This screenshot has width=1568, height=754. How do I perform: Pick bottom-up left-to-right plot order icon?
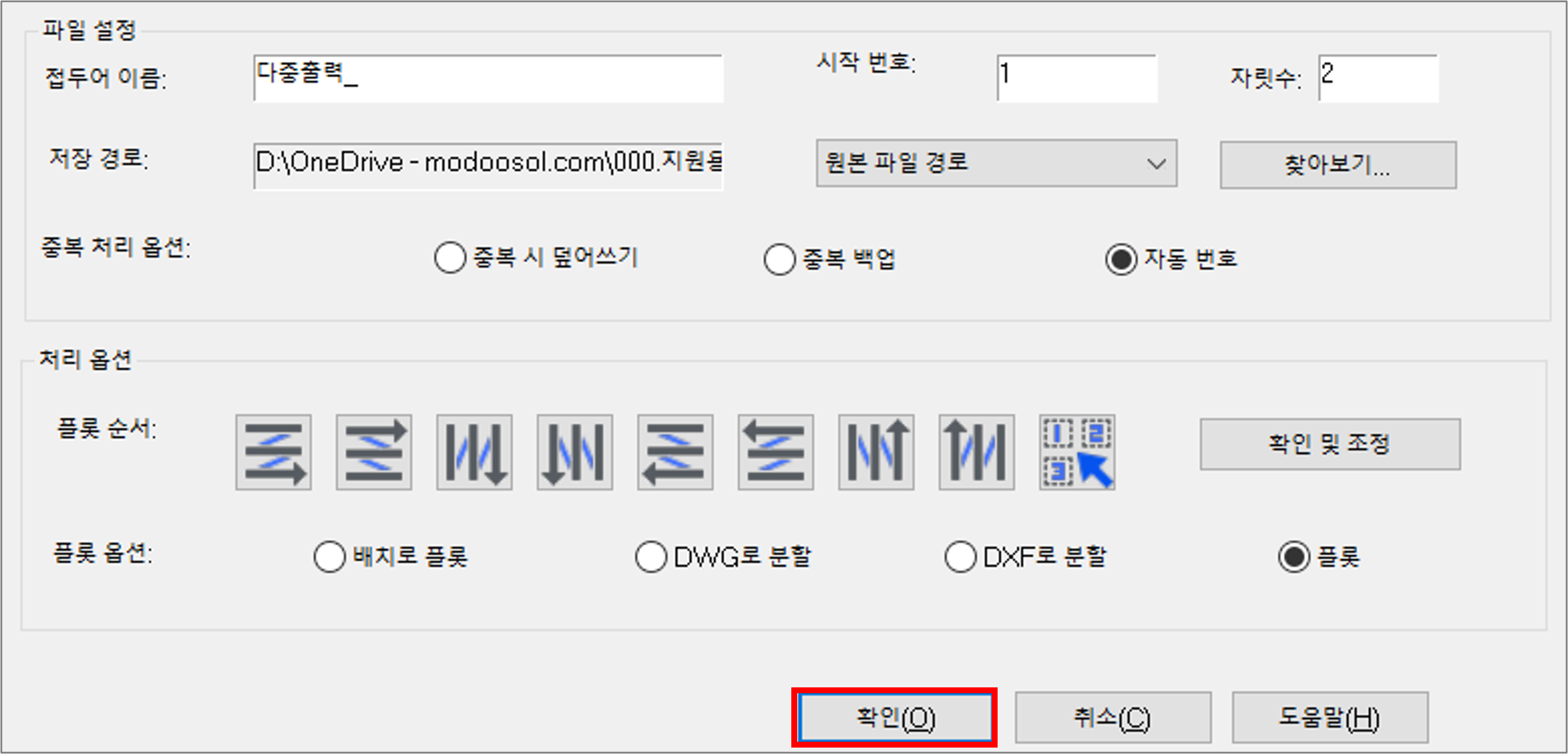click(374, 452)
